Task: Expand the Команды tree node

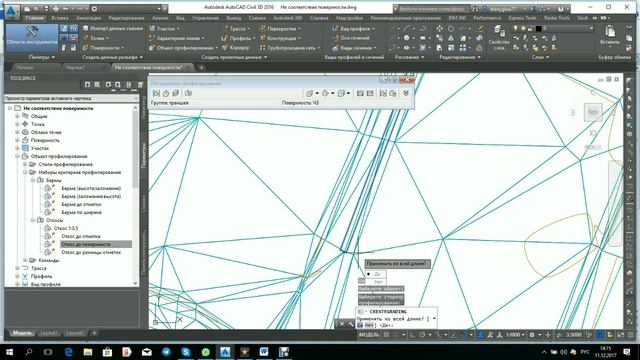Action: point(25,260)
